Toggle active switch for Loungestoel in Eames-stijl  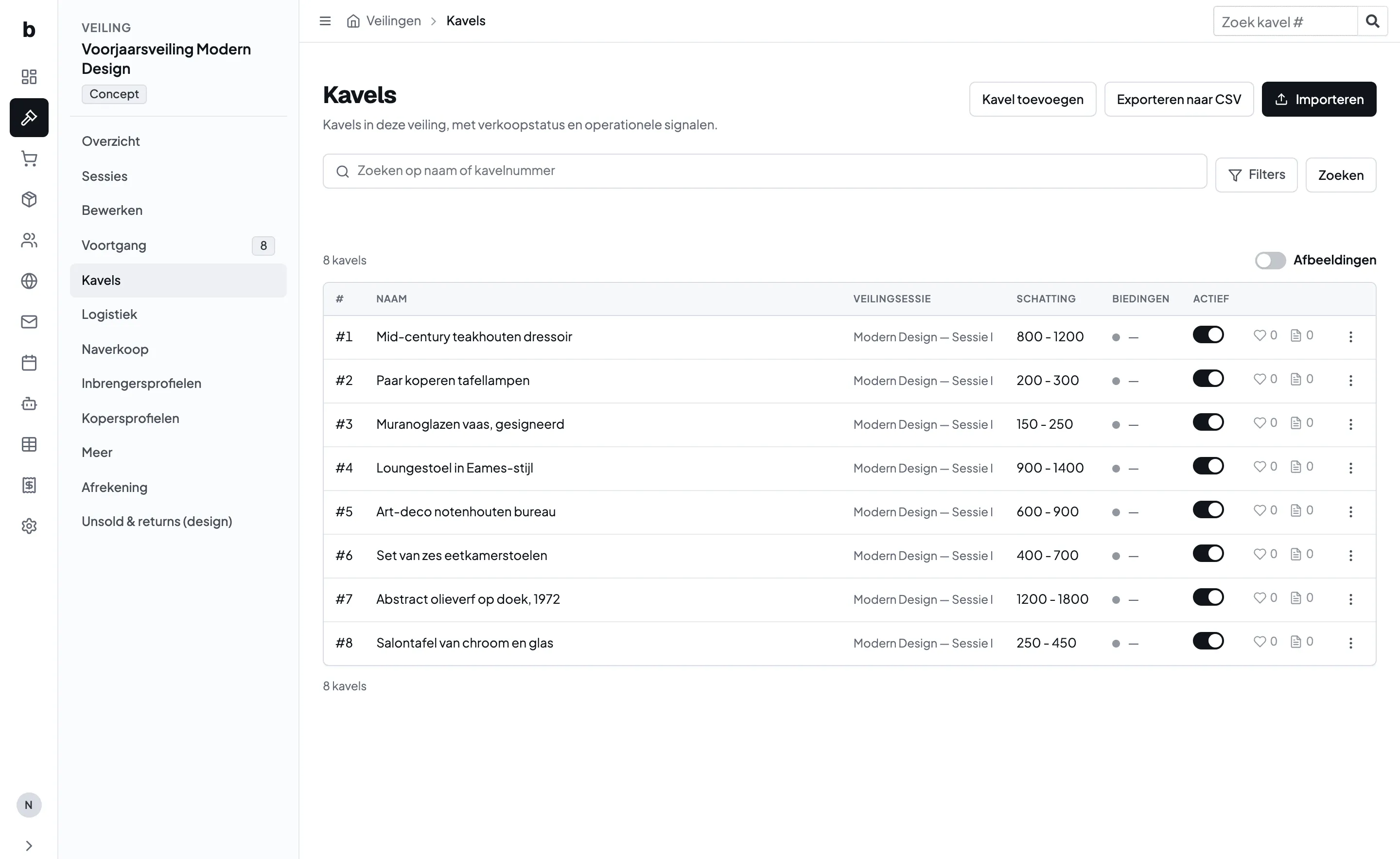(1208, 466)
